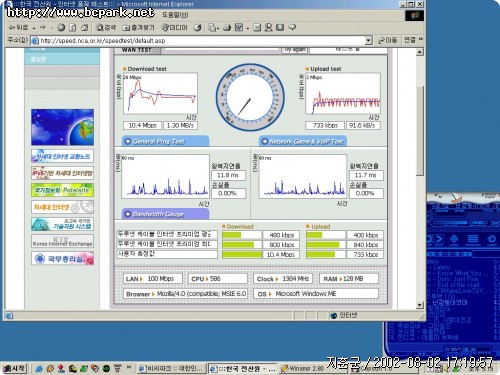Click the 11.7 ms round-trip delay value
Viewport: 500px width, 375px height.
click(x=366, y=175)
